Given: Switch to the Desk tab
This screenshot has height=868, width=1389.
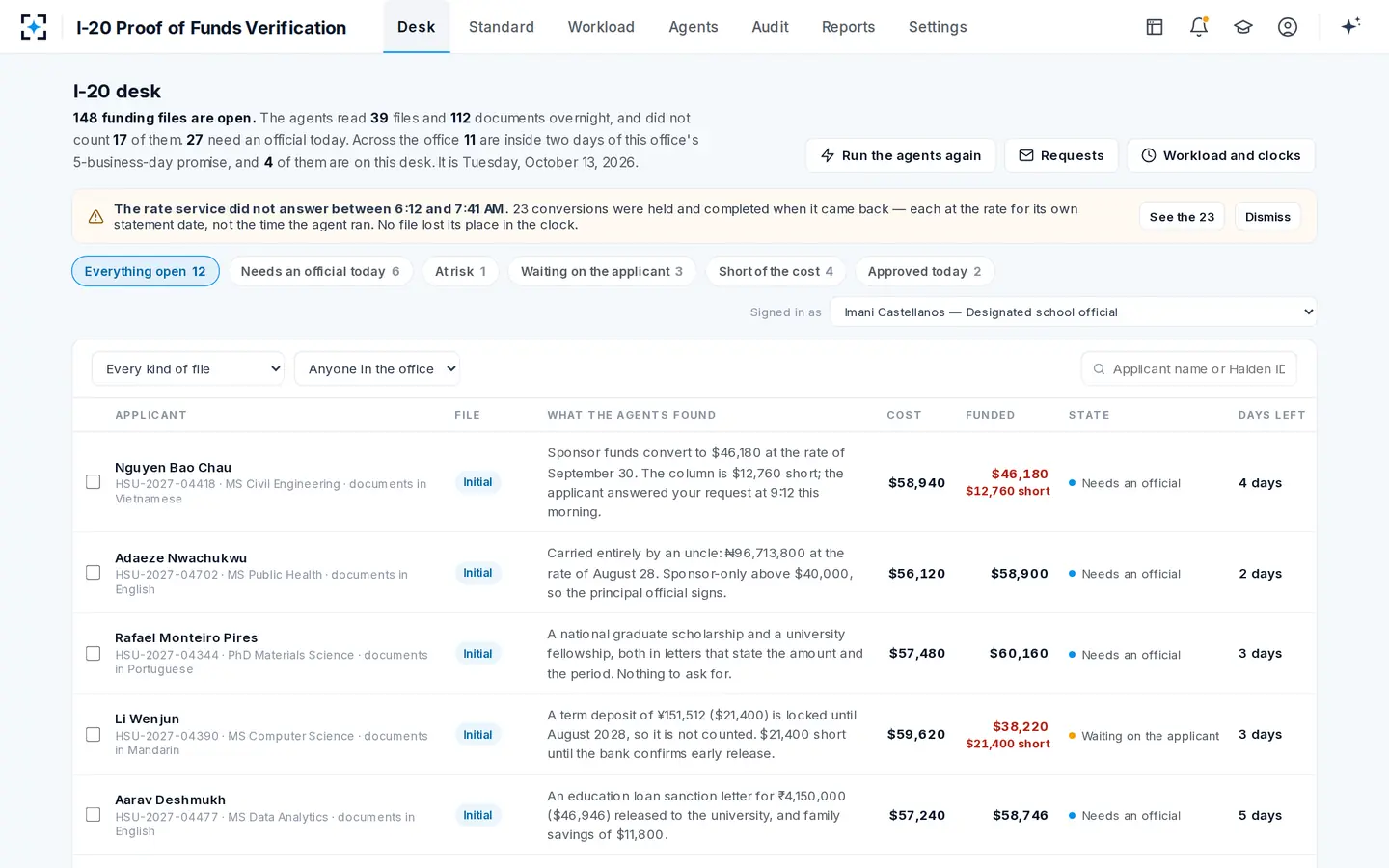Looking at the screenshot, I should 417,27.
